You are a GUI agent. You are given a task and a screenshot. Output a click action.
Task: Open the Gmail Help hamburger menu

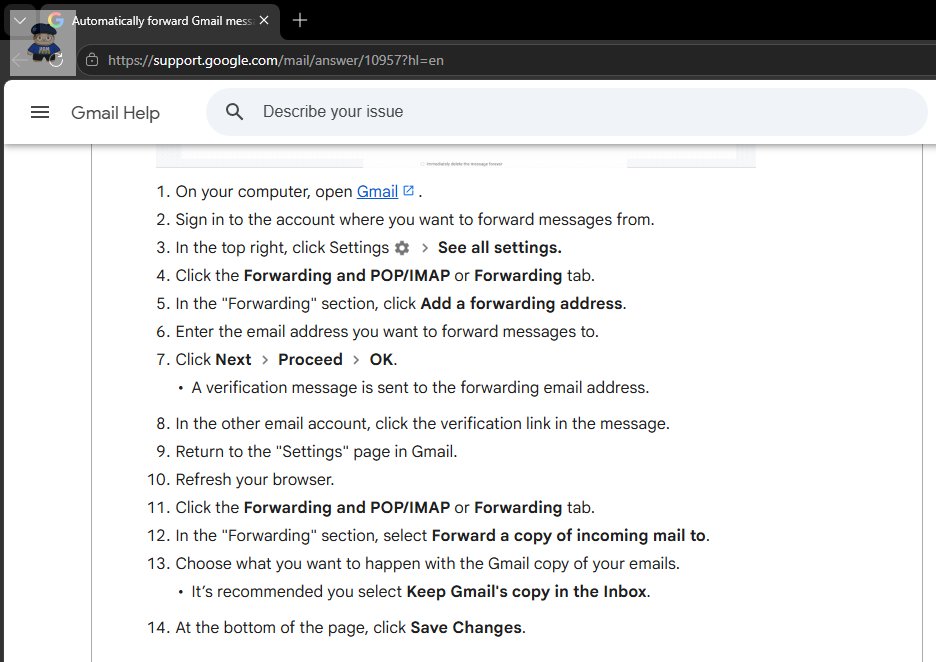click(40, 112)
